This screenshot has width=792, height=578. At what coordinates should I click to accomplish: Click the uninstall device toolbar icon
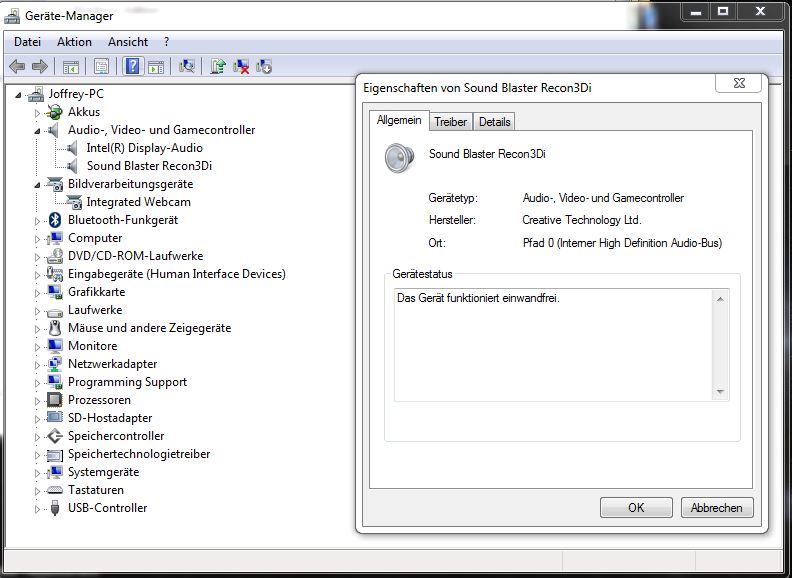tap(241, 67)
